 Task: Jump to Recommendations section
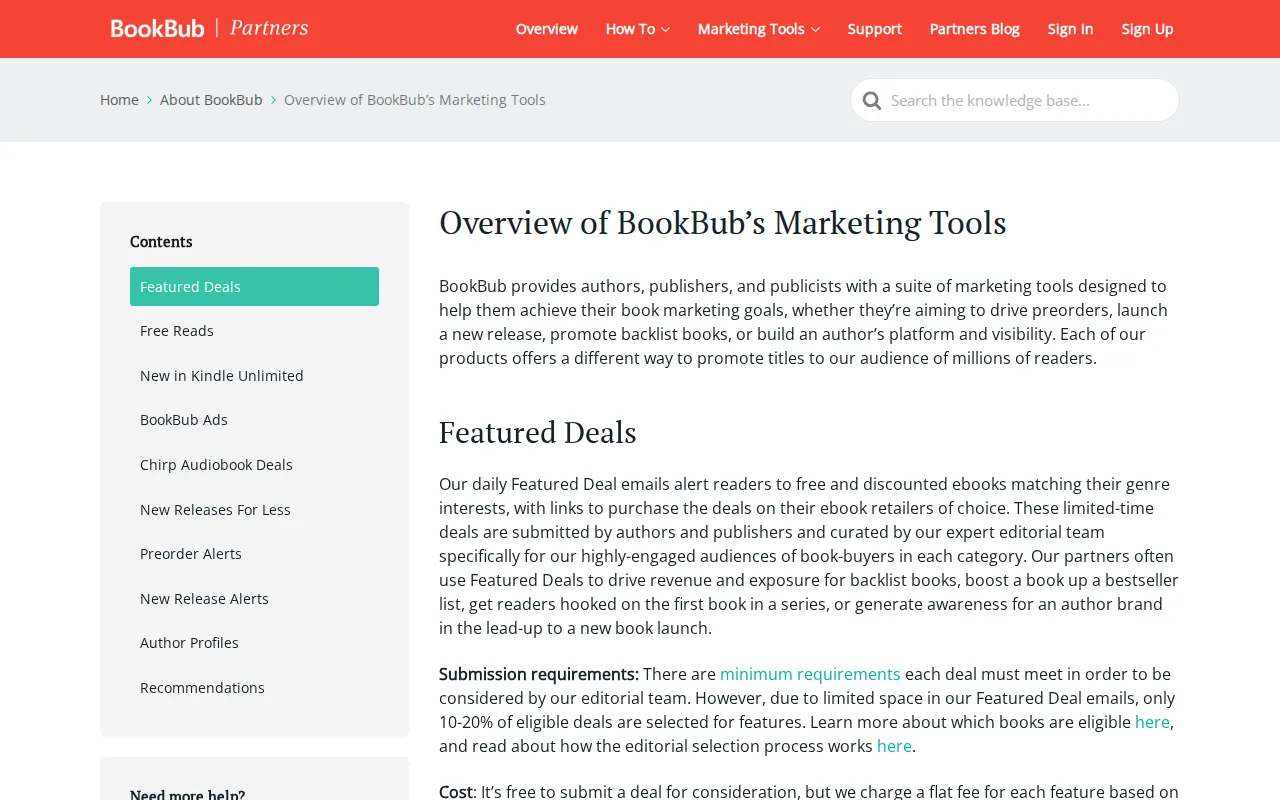coord(254,688)
